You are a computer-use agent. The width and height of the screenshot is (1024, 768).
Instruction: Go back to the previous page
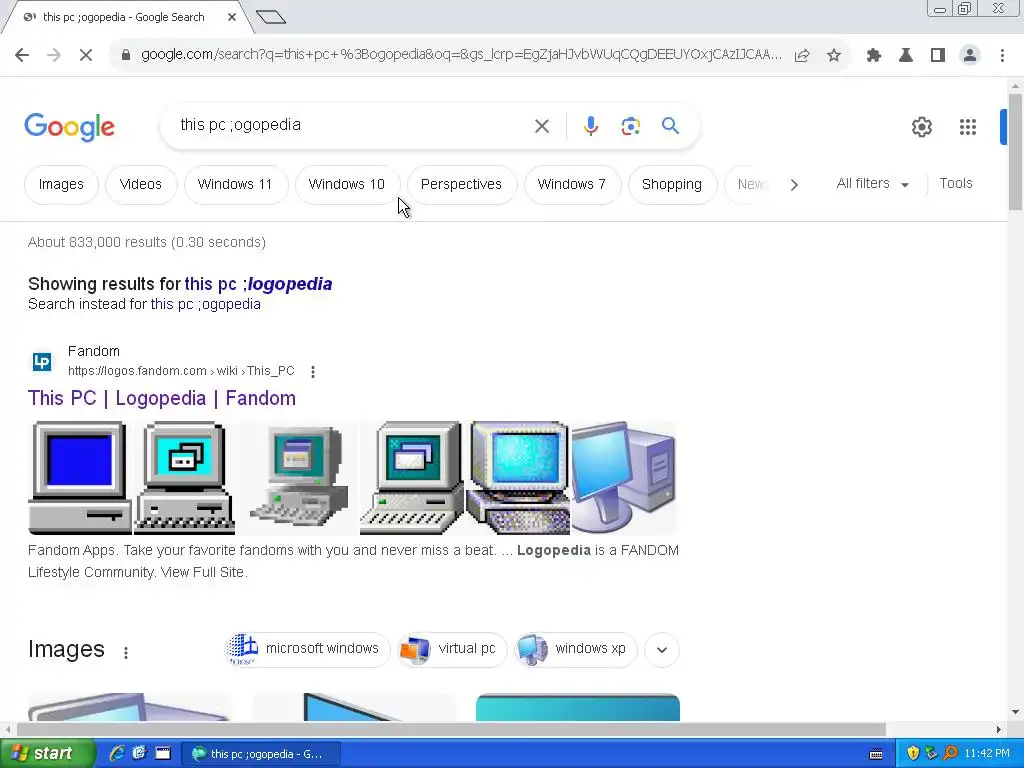[x=22, y=55]
